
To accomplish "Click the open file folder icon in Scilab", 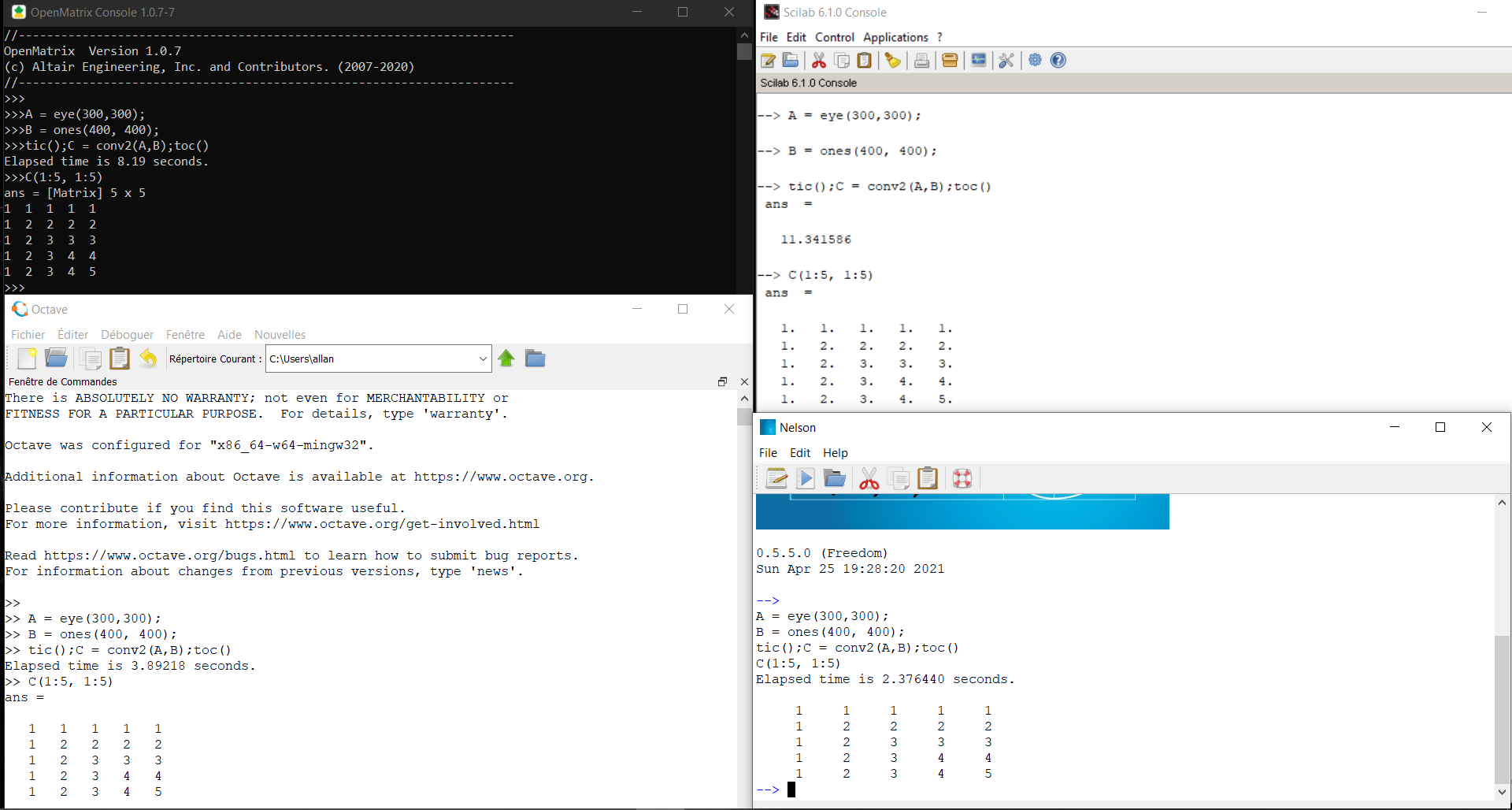I will [791, 61].
